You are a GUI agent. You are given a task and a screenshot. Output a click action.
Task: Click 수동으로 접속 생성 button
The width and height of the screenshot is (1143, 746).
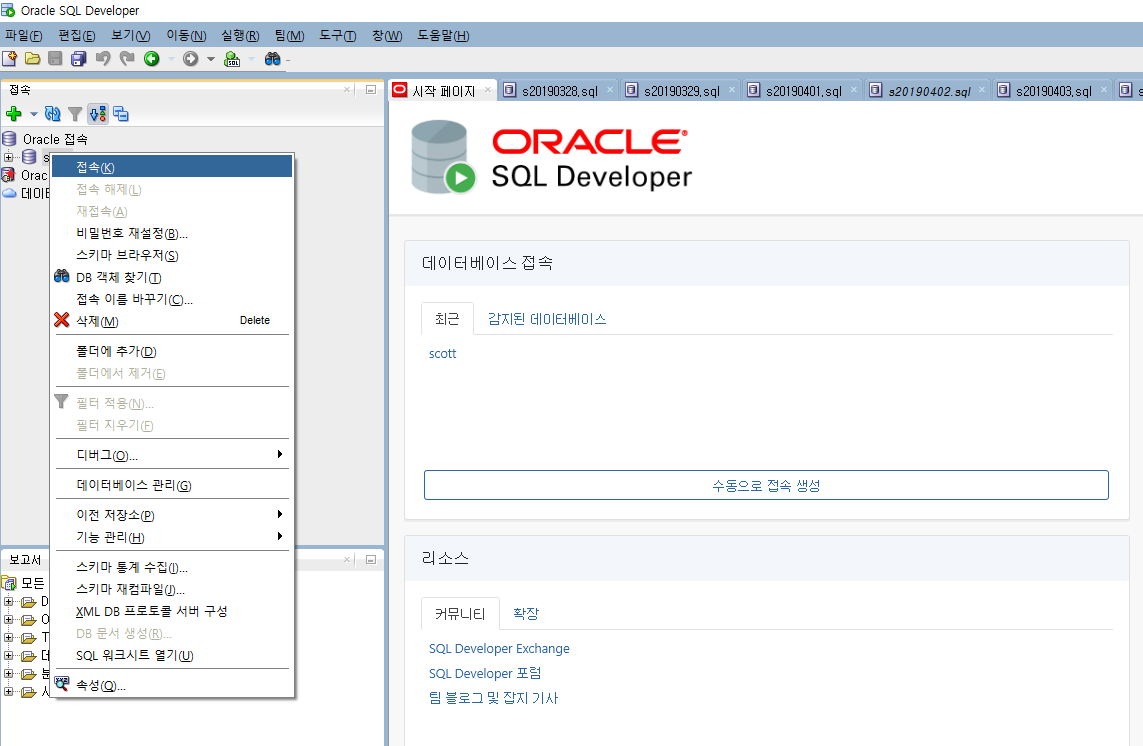tap(766, 485)
